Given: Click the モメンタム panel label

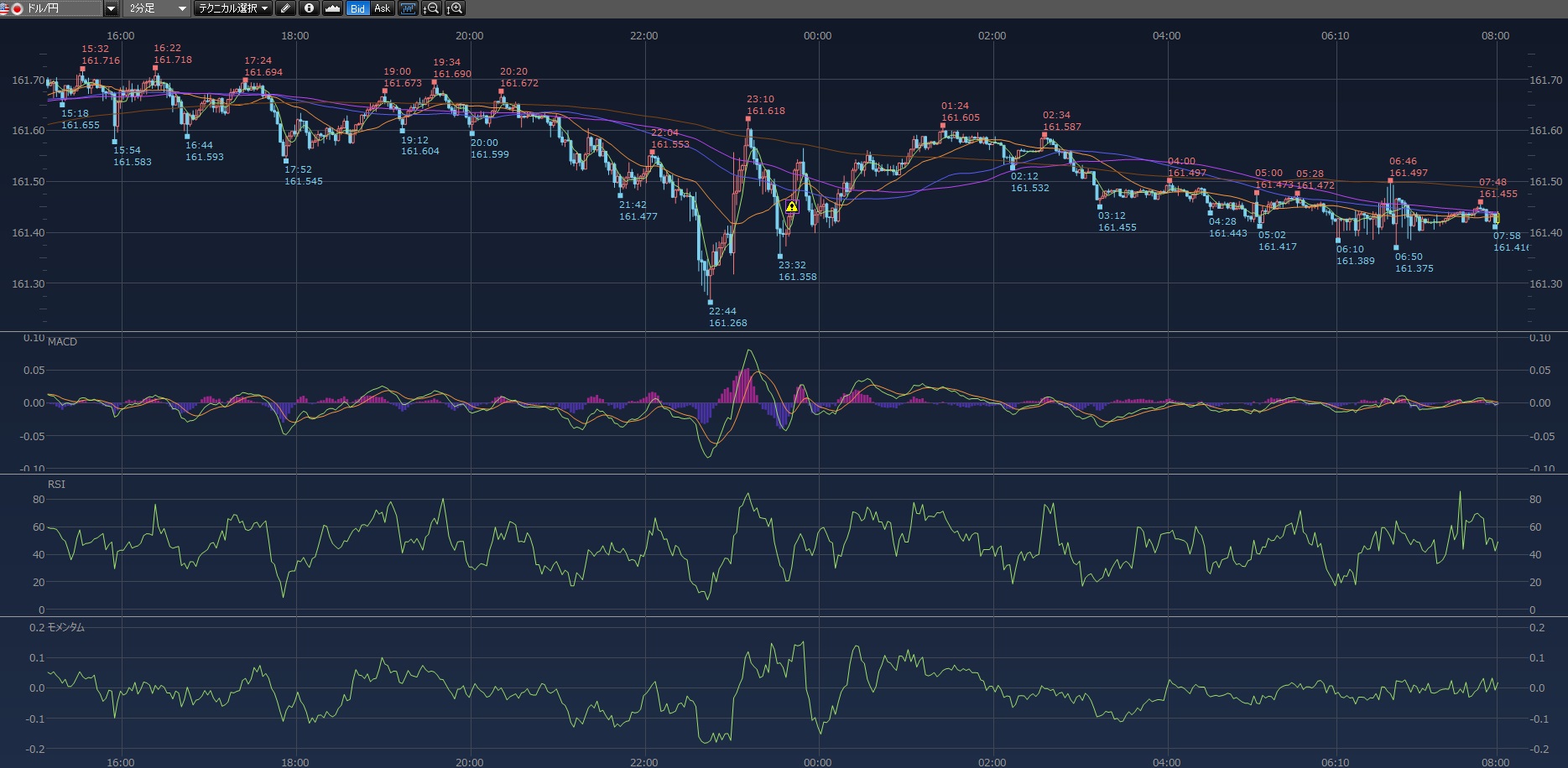Looking at the screenshot, I should (65, 627).
